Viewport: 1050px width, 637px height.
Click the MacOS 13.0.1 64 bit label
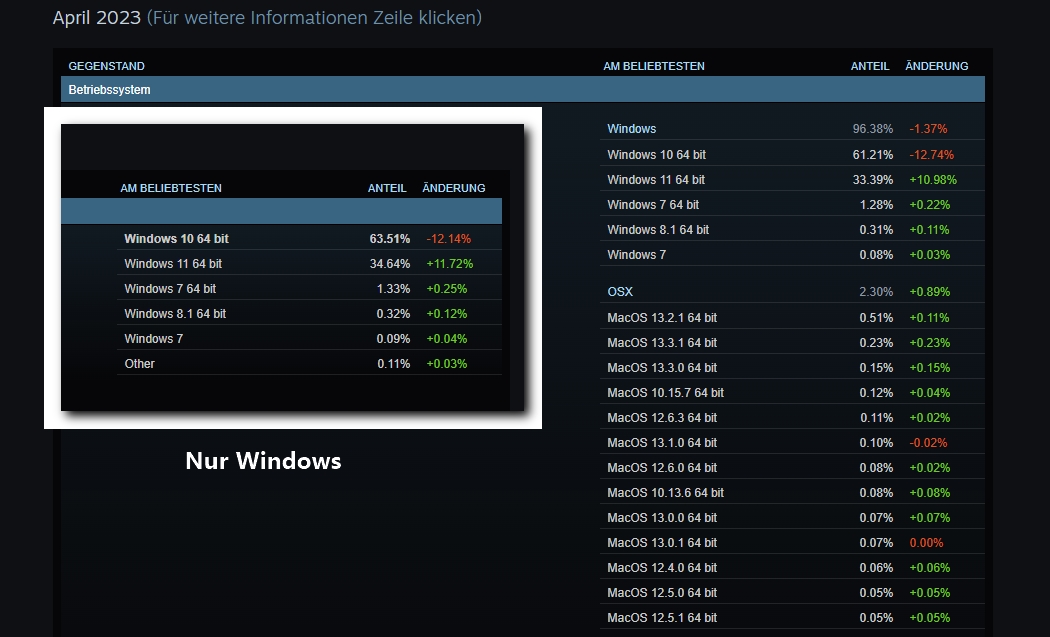tap(662, 543)
